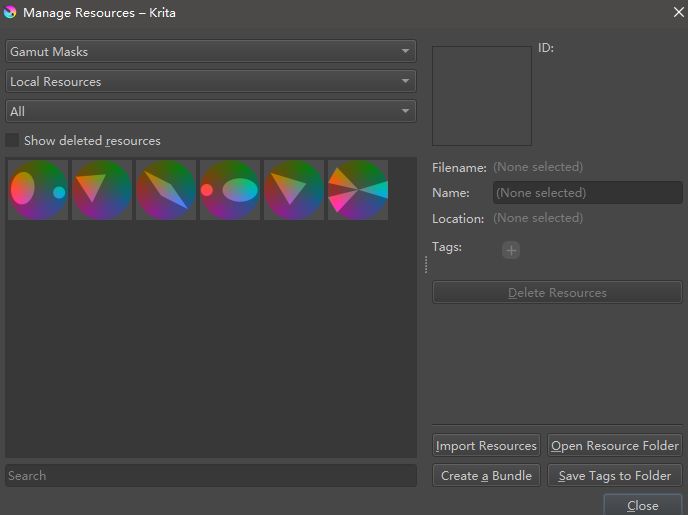Click Import Resources button
The width and height of the screenshot is (688, 515).
486,446
